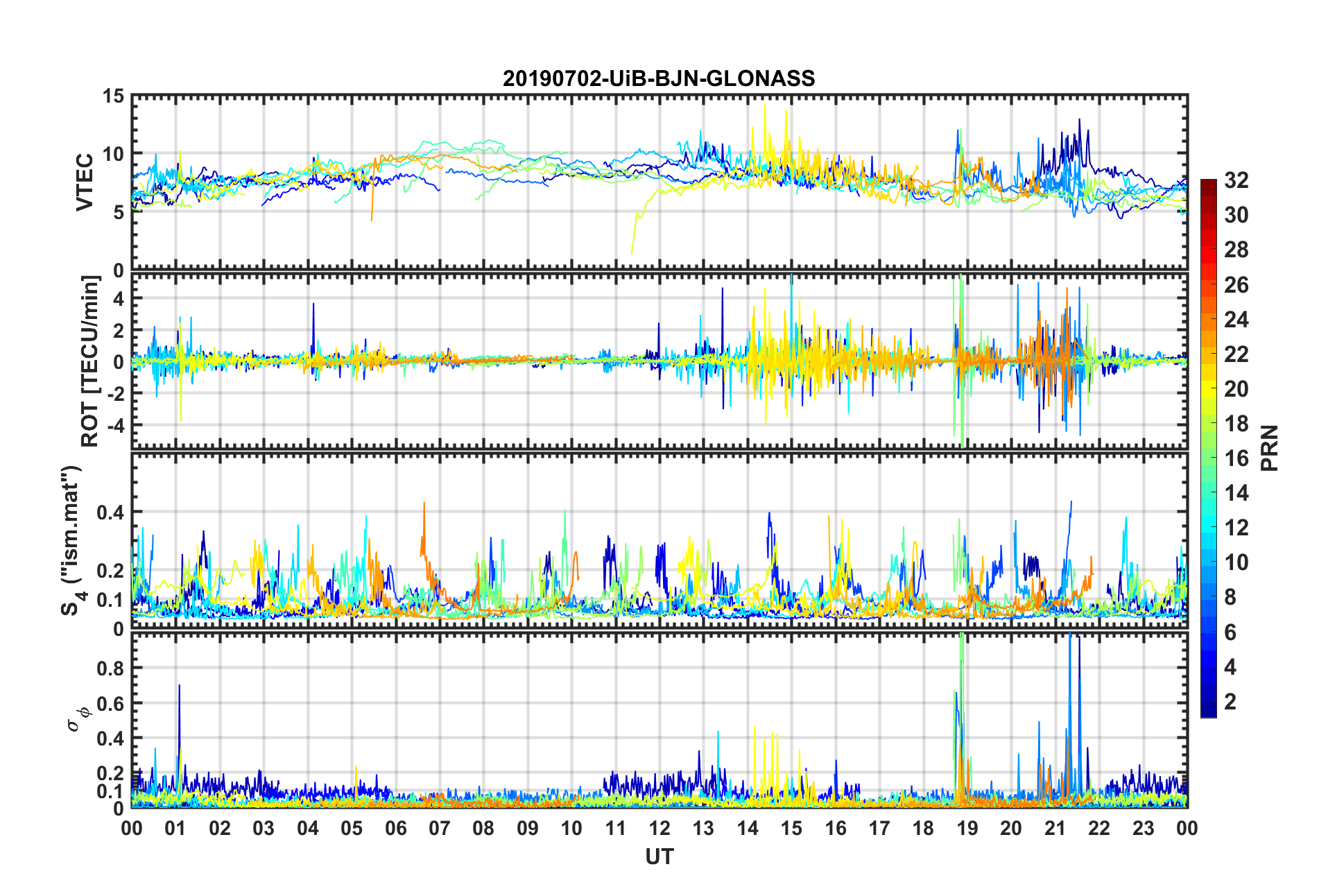Click x-axis tick label 09
1319x896 pixels.
click(x=528, y=828)
